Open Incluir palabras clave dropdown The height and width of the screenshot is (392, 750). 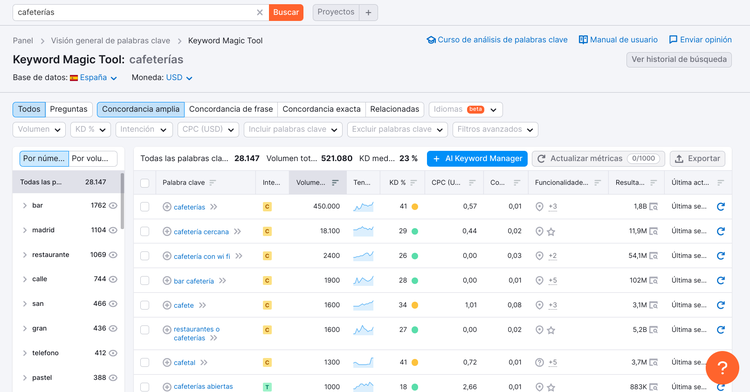(293, 130)
